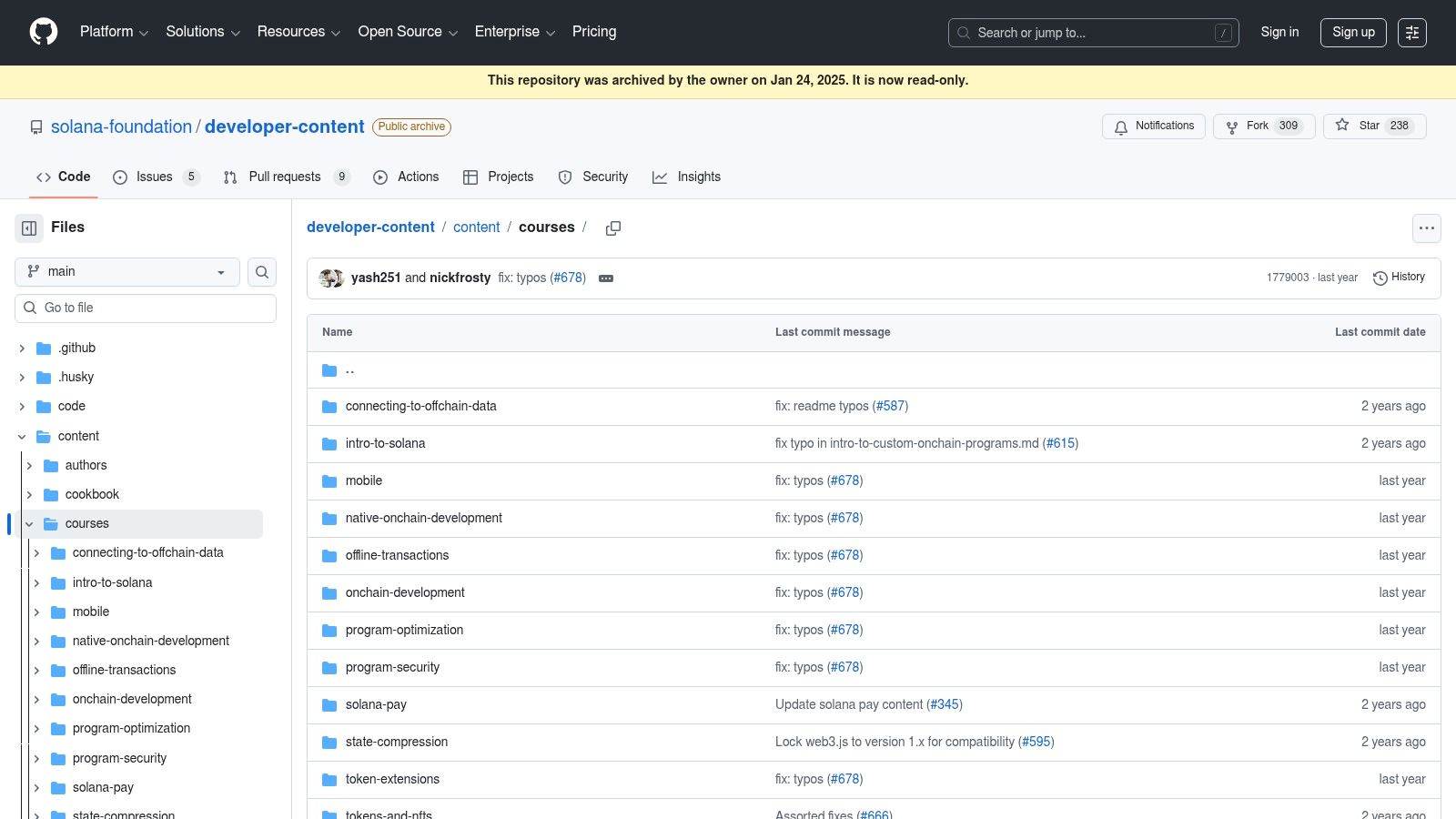Expand the Open Source menu
The image size is (1456, 819).
coord(408,32)
